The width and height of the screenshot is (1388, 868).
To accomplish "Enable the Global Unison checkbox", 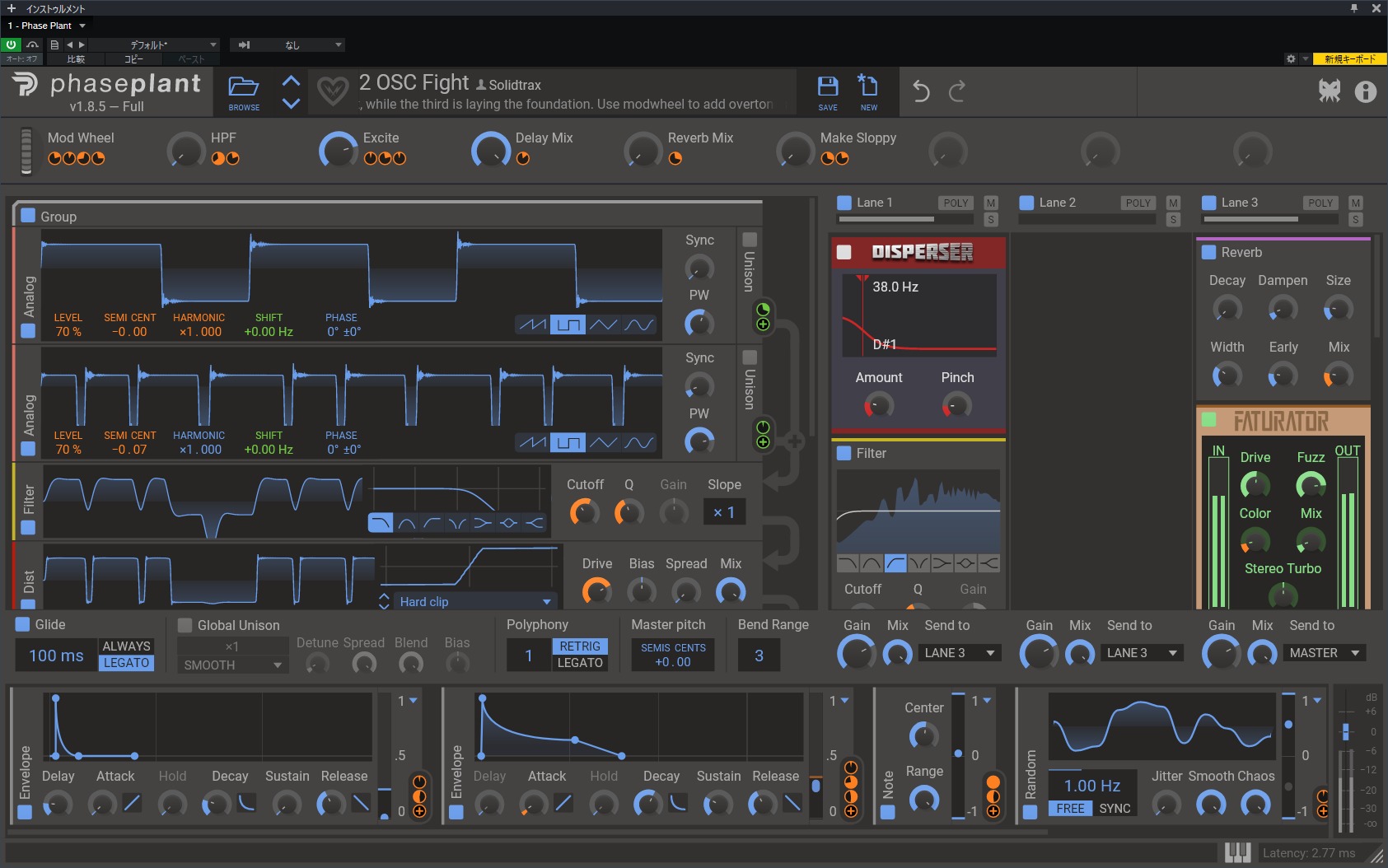I will tap(185, 625).
